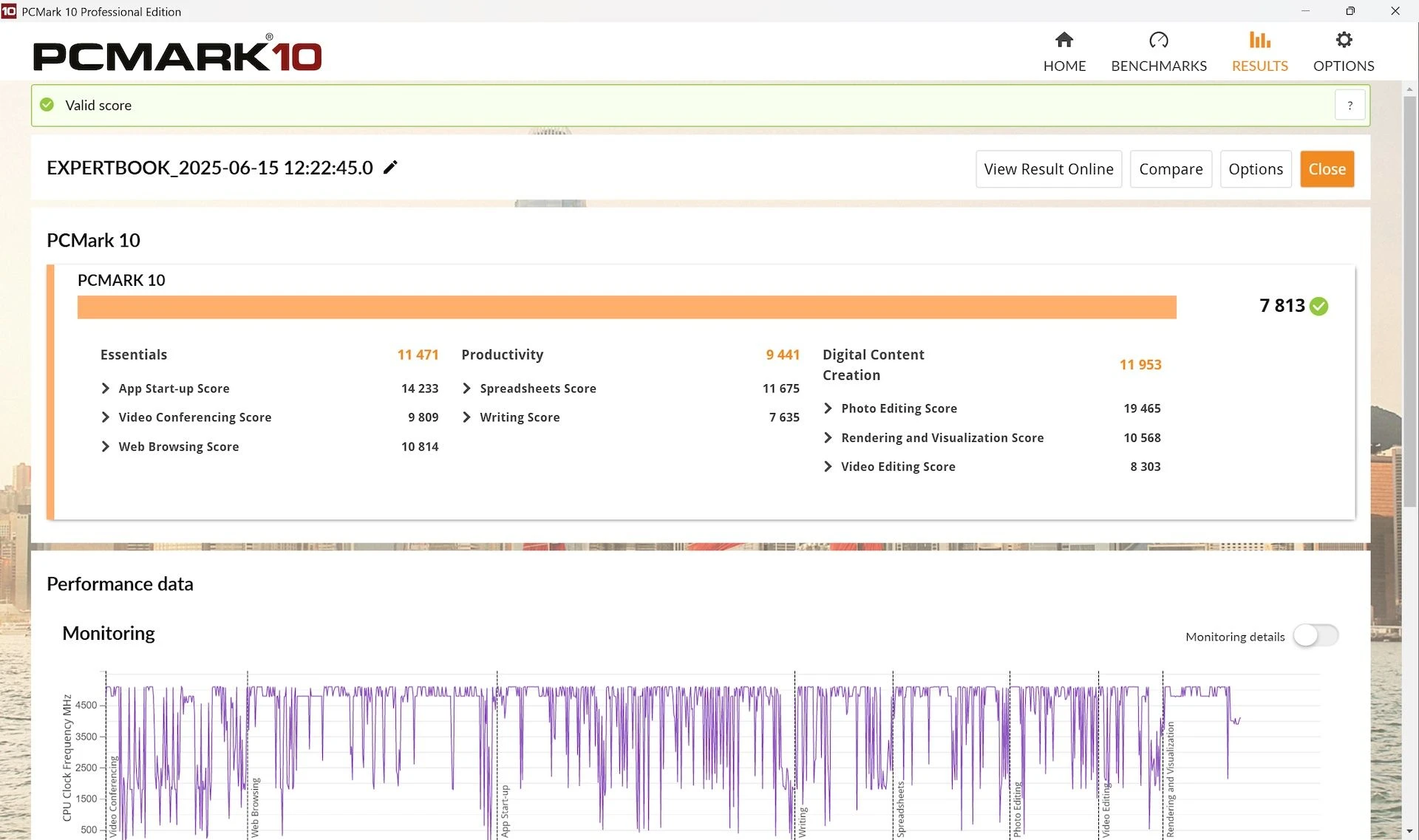Click the Productivity heading

(x=503, y=355)
